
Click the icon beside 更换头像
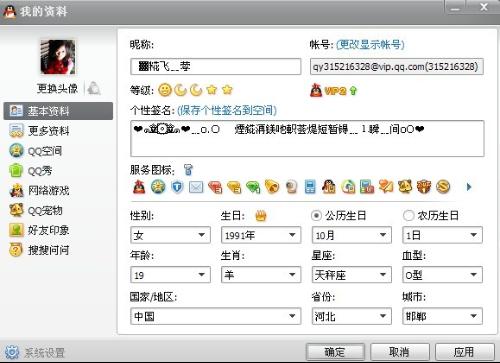pyautogui.click(x=94, y=88)
